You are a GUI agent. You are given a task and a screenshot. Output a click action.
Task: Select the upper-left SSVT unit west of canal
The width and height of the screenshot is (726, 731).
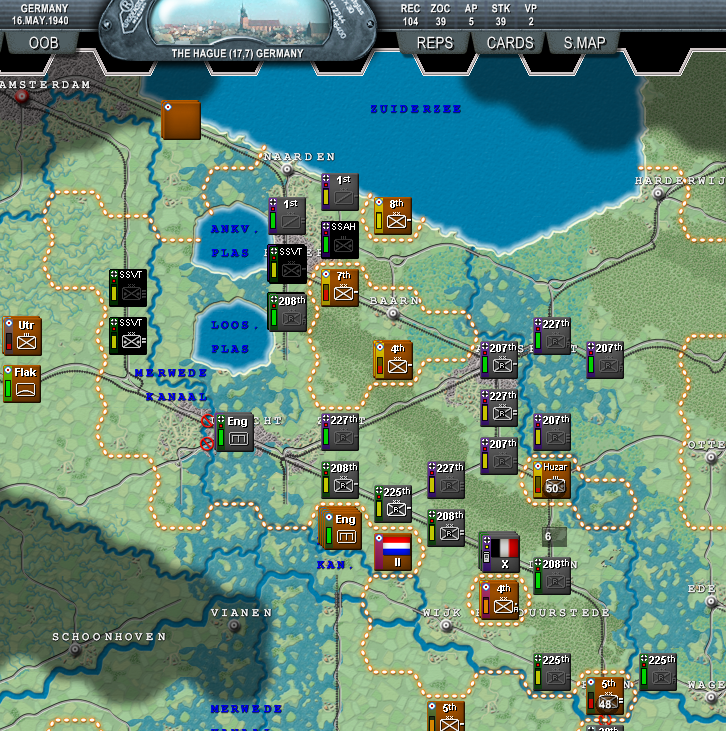click(128, 288)
